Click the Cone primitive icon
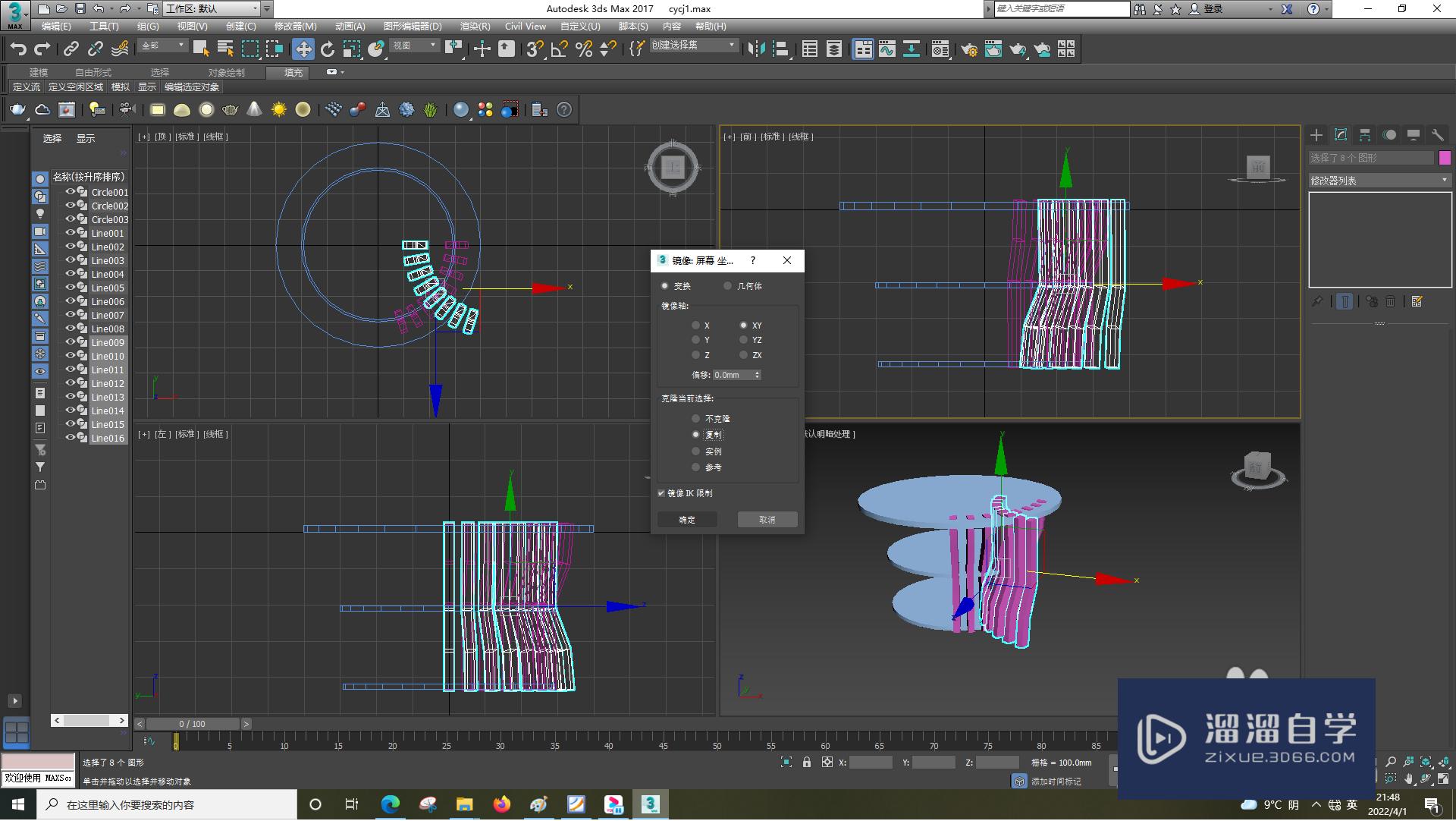1456x821 pixels. click(255, 110)
